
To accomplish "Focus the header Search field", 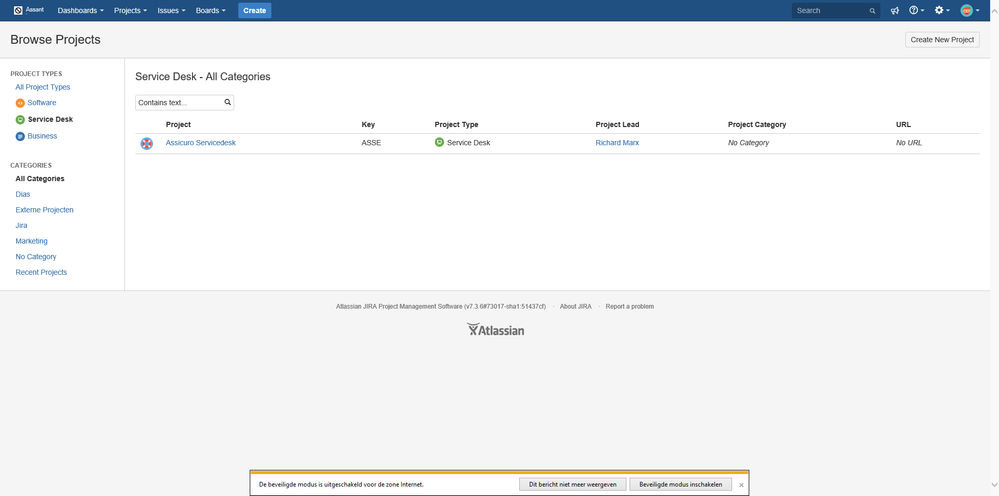I will pos(836,11).
